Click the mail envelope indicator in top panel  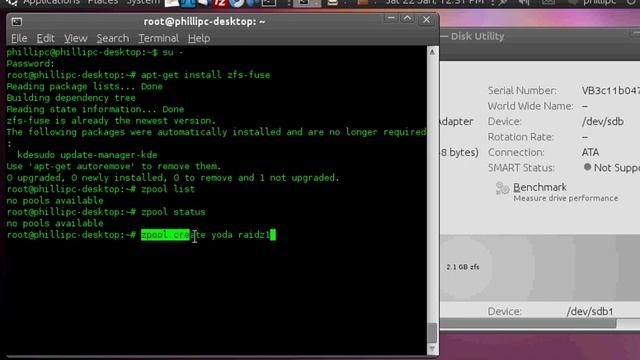(548, 2)
